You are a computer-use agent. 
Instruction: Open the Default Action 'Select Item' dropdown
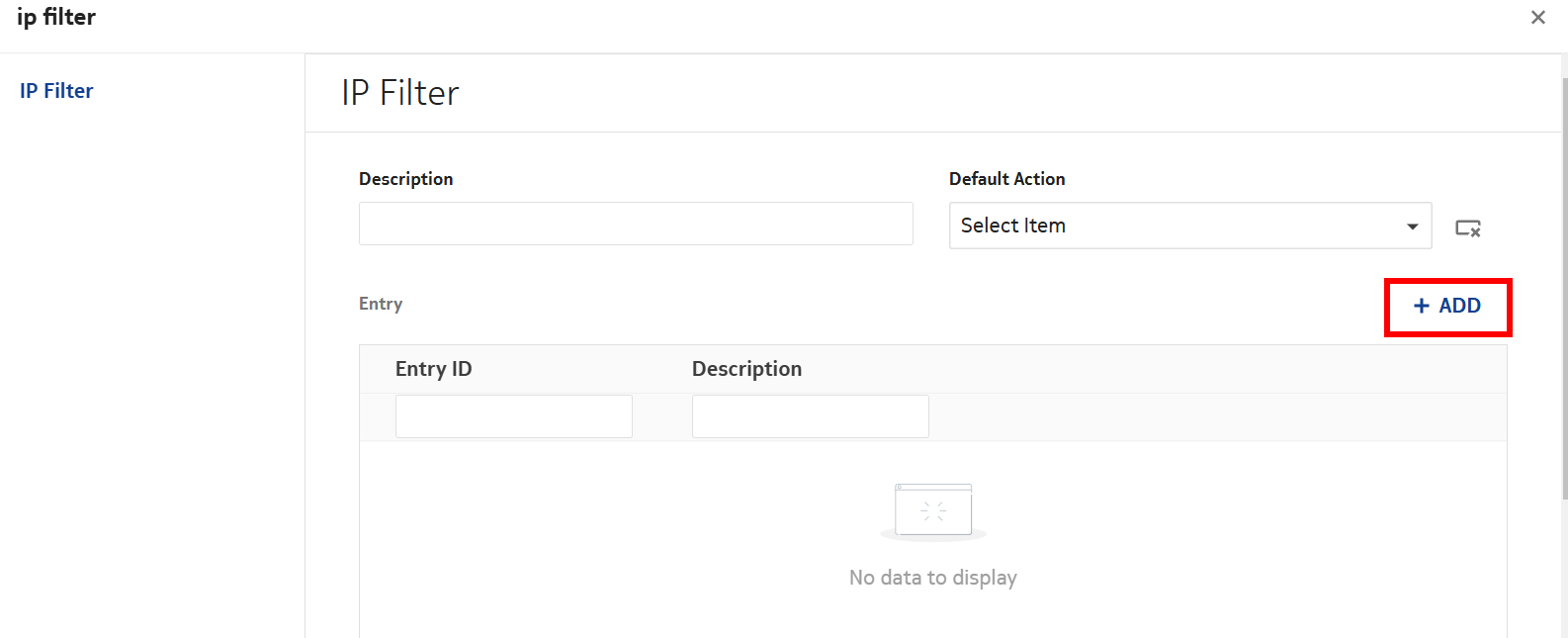tap(1176, 226)
